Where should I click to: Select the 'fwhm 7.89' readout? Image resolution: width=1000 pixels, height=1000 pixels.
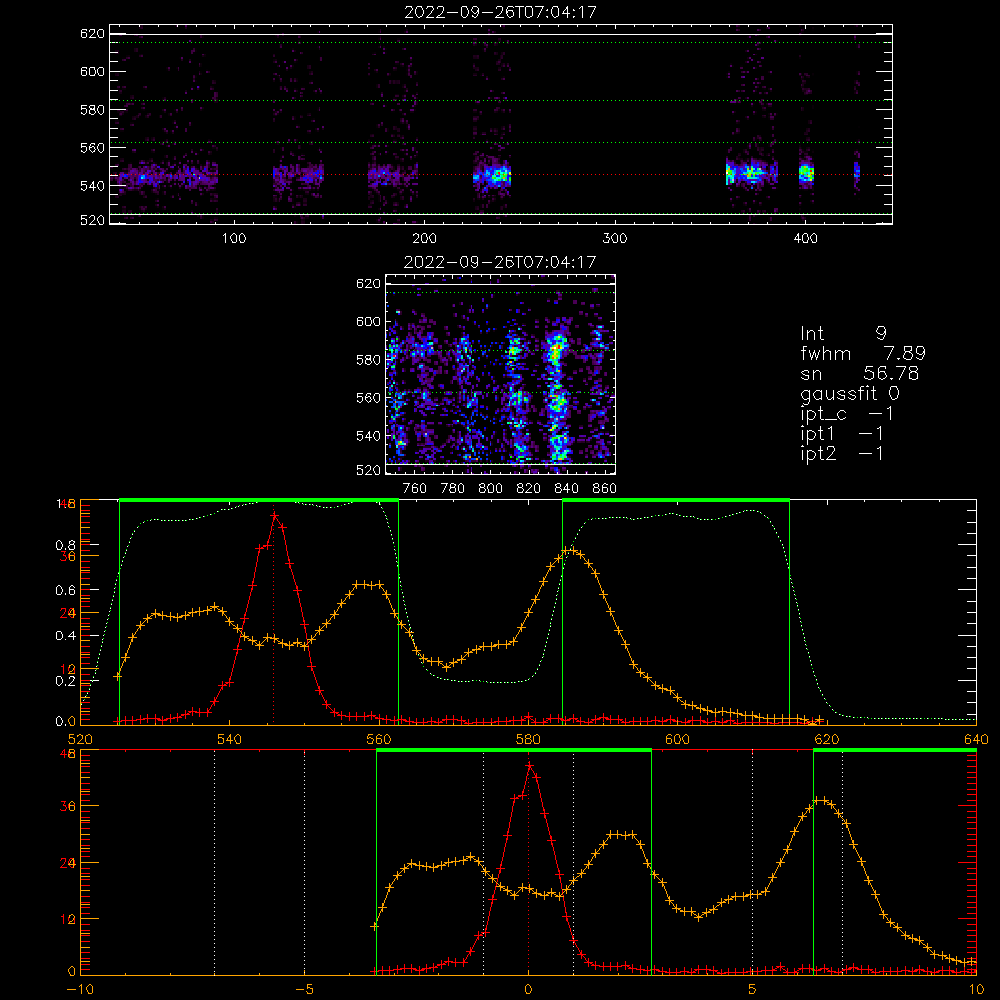point(863,353)
